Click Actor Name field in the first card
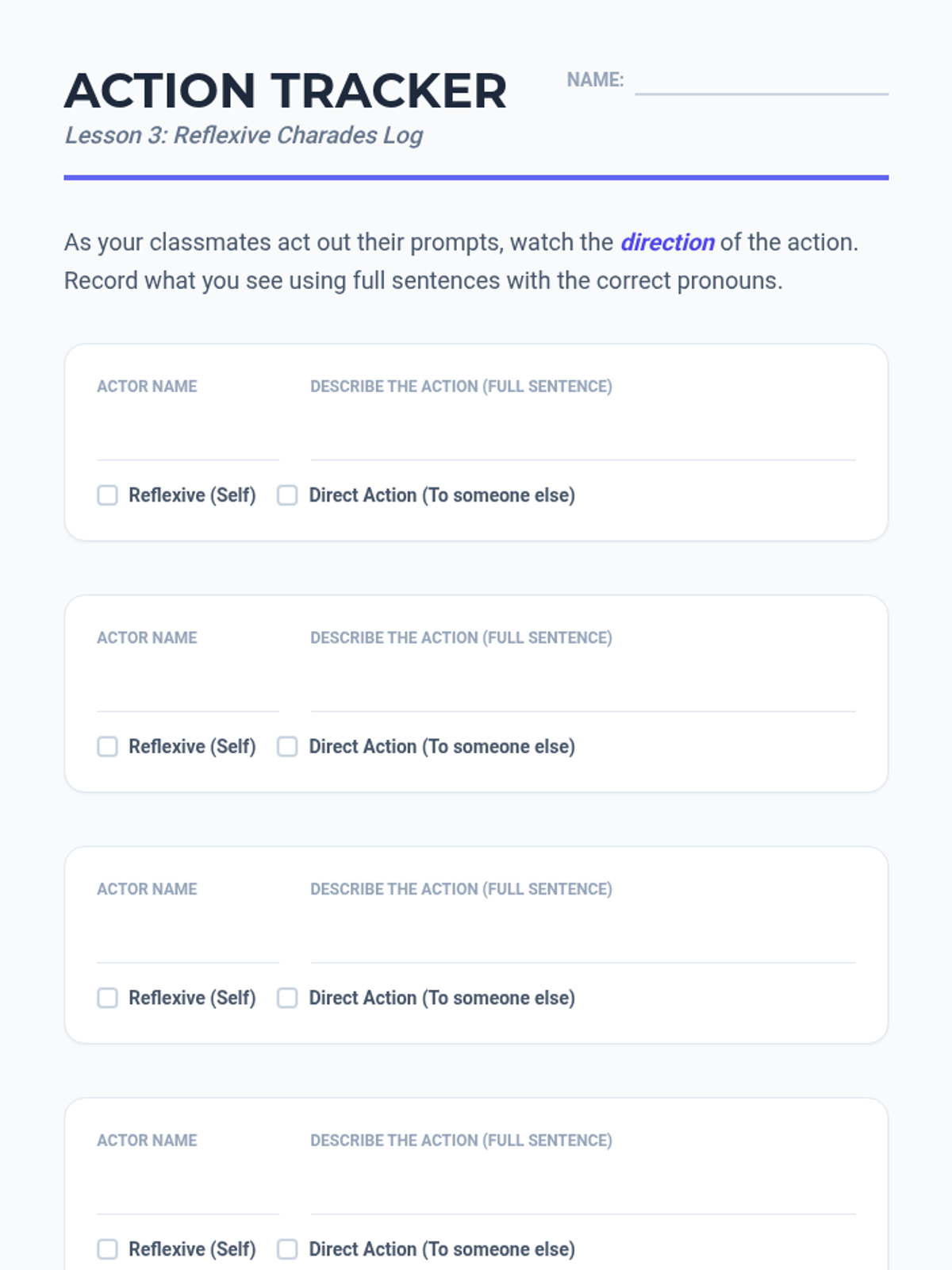952x1270 pixels. pos(187,439)
